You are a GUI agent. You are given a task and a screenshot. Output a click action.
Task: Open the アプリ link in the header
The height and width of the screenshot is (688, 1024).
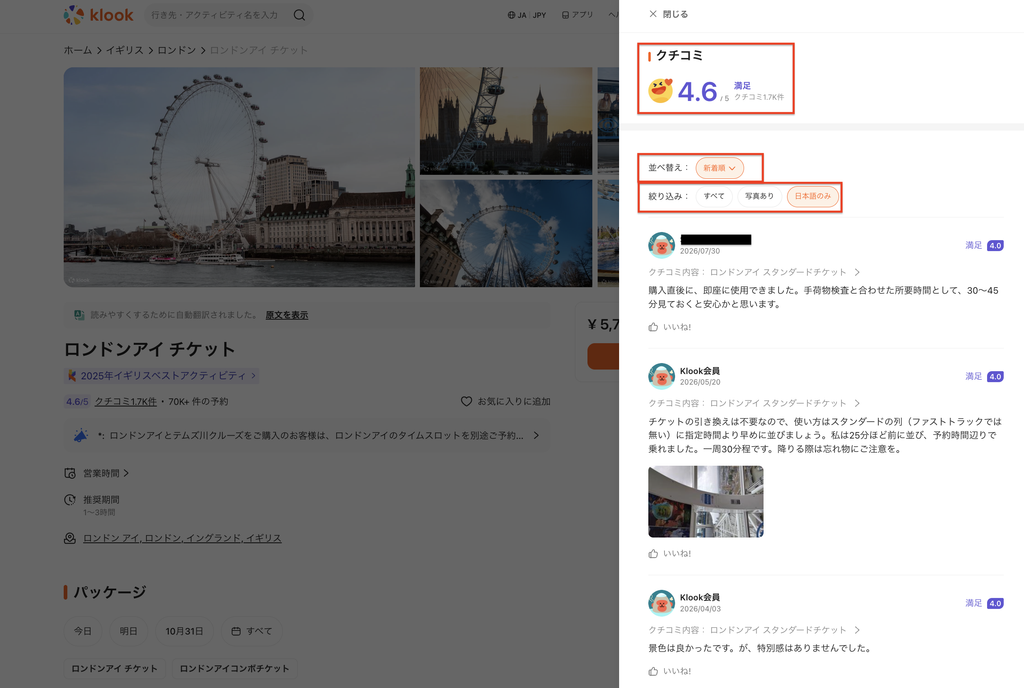577,15
